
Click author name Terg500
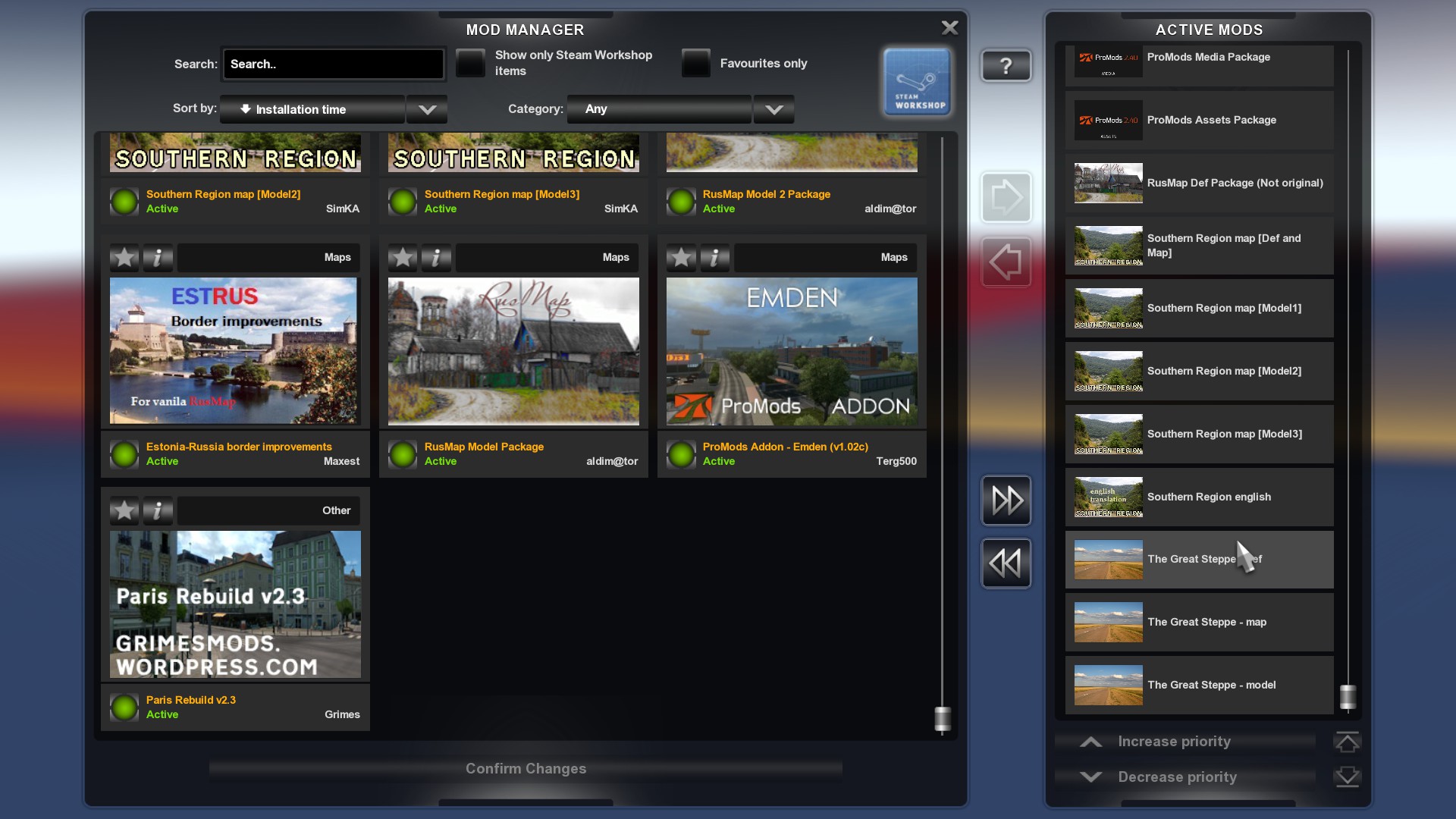(x=896, y=461)
